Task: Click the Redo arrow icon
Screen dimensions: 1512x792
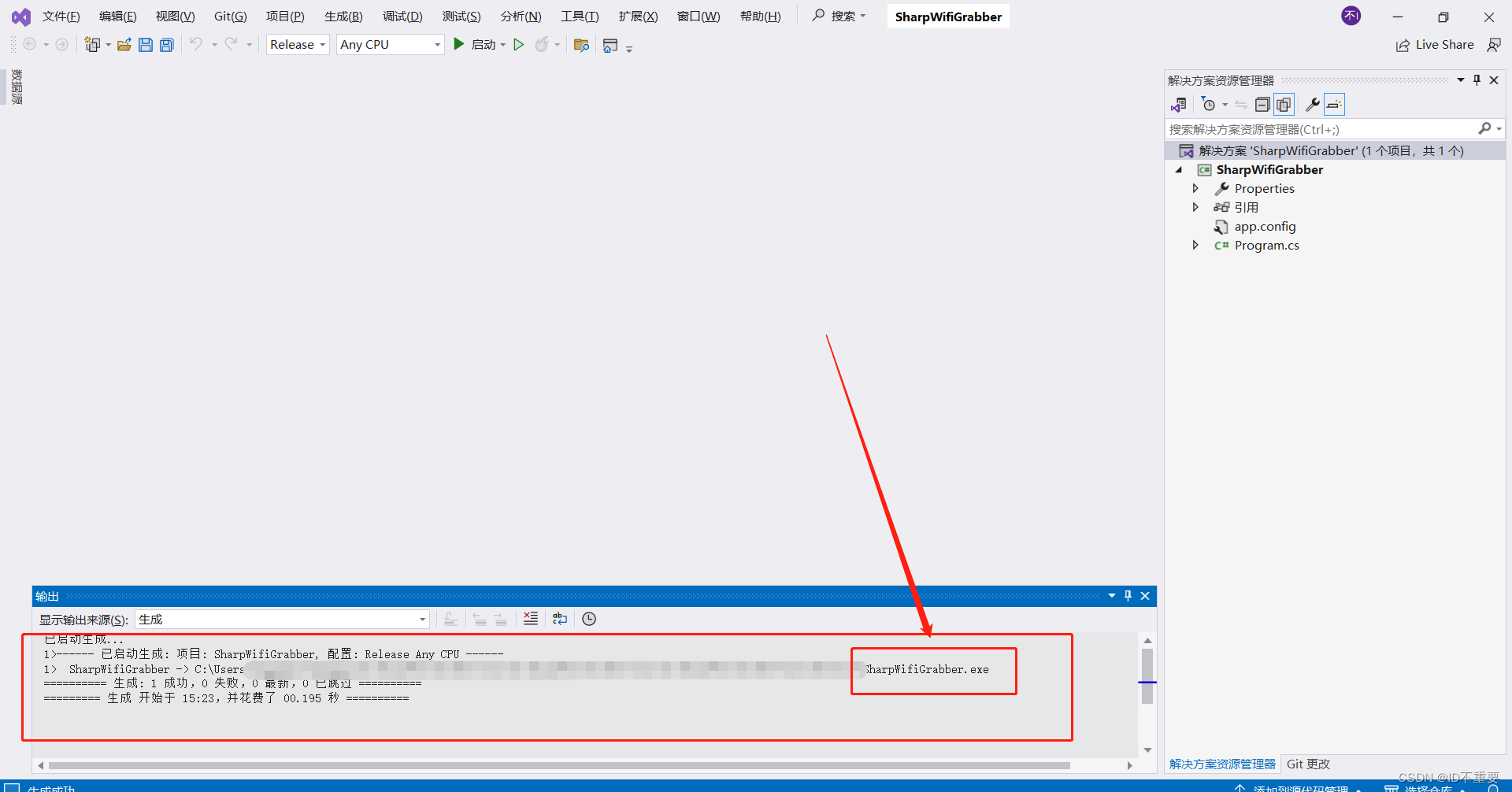Action: [x=231, y=44]
